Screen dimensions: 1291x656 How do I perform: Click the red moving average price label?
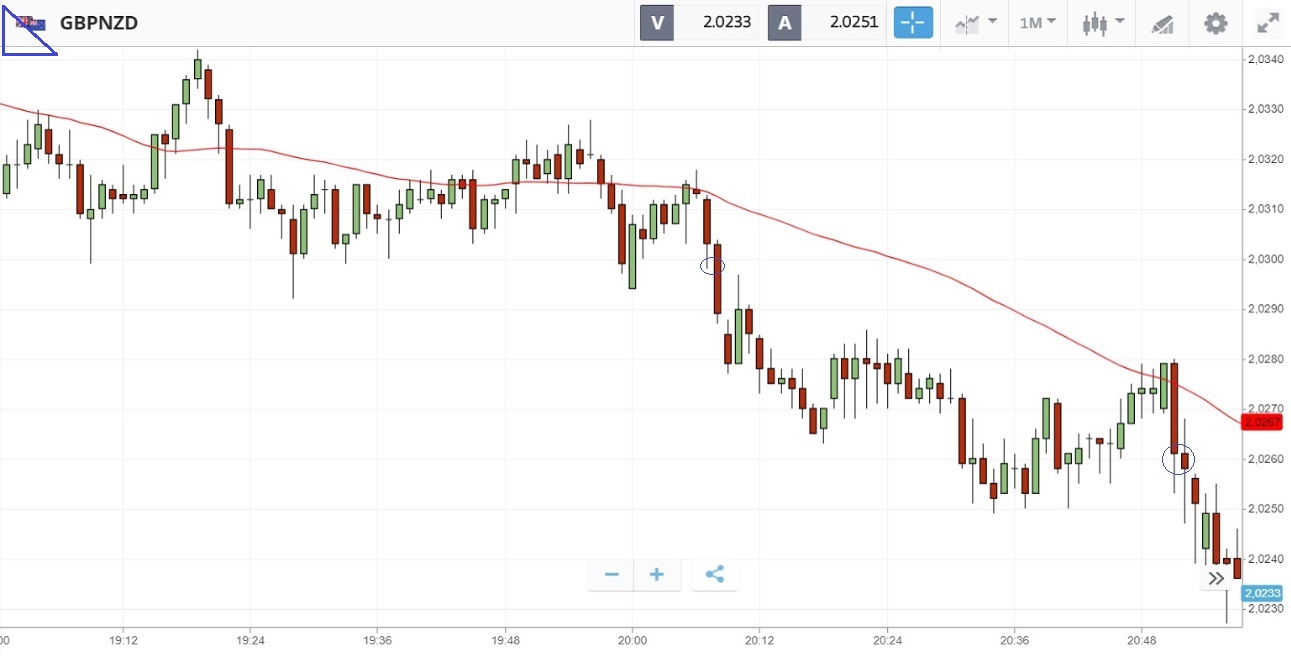click(1262, 422)
